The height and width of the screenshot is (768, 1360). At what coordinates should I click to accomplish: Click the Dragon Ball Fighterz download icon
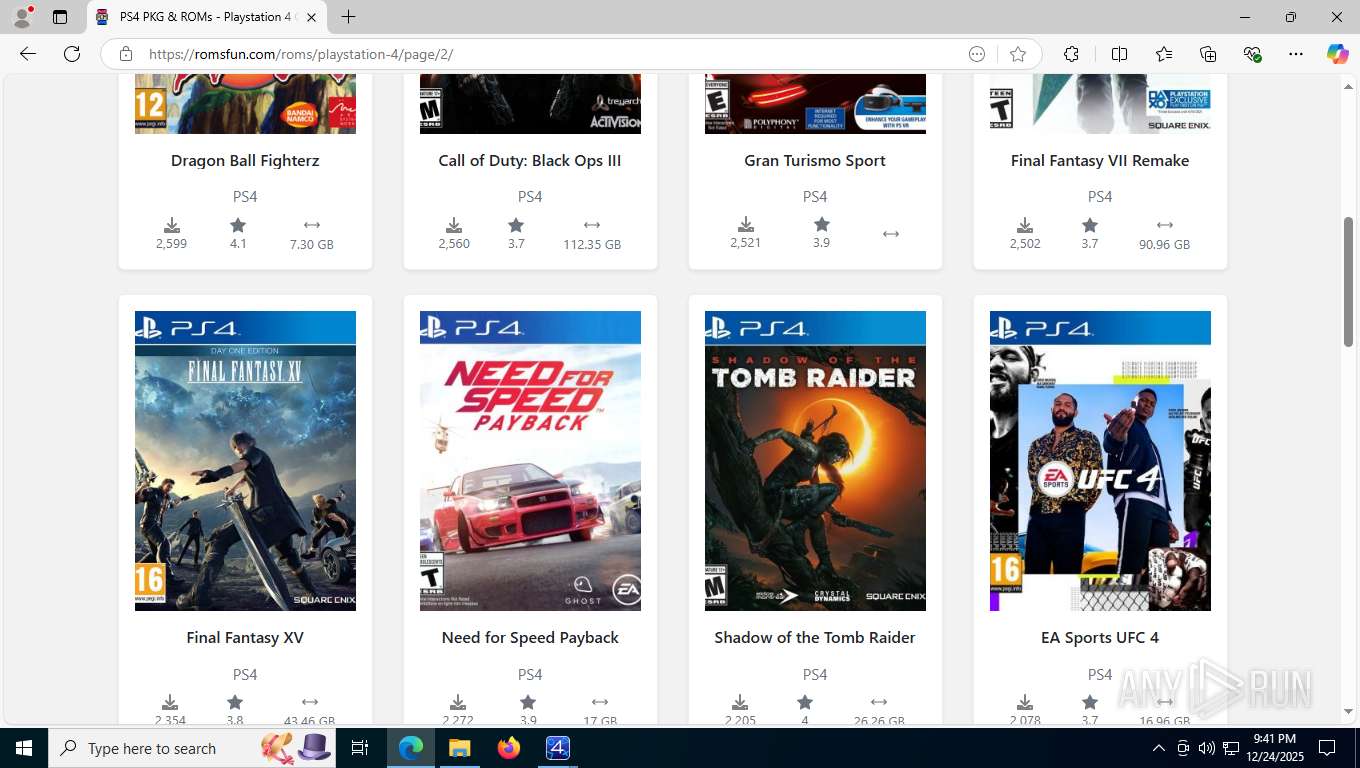pyautogui.click(x=172, y=225)
